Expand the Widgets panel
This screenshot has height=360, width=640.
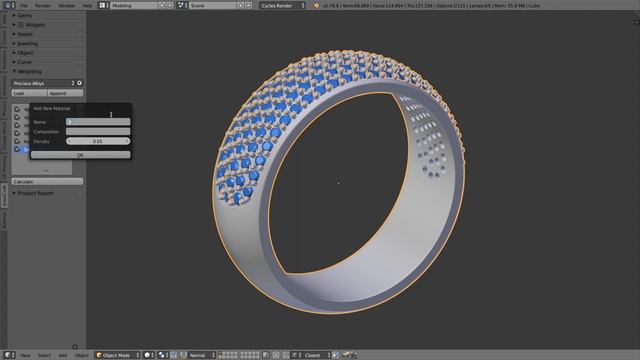tap(14, 25)
